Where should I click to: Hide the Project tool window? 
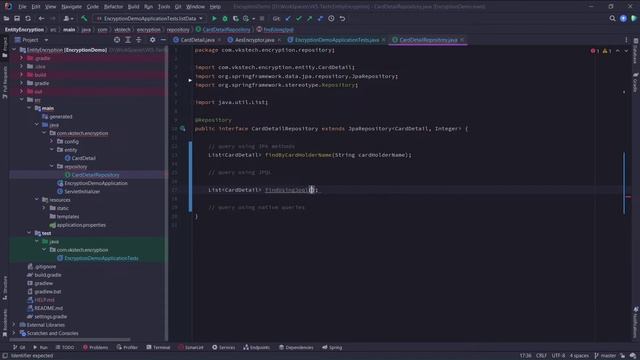pyautogui.click(x=163, y=40)
